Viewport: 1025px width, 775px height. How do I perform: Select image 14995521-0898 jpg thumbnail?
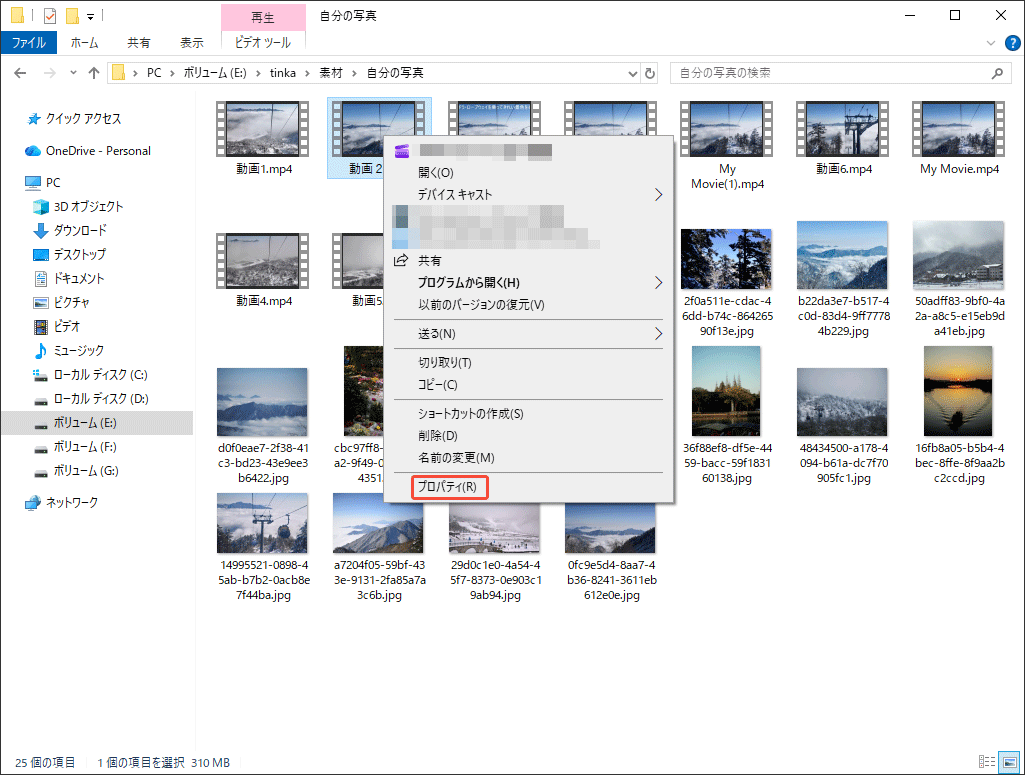click(262, 523)
